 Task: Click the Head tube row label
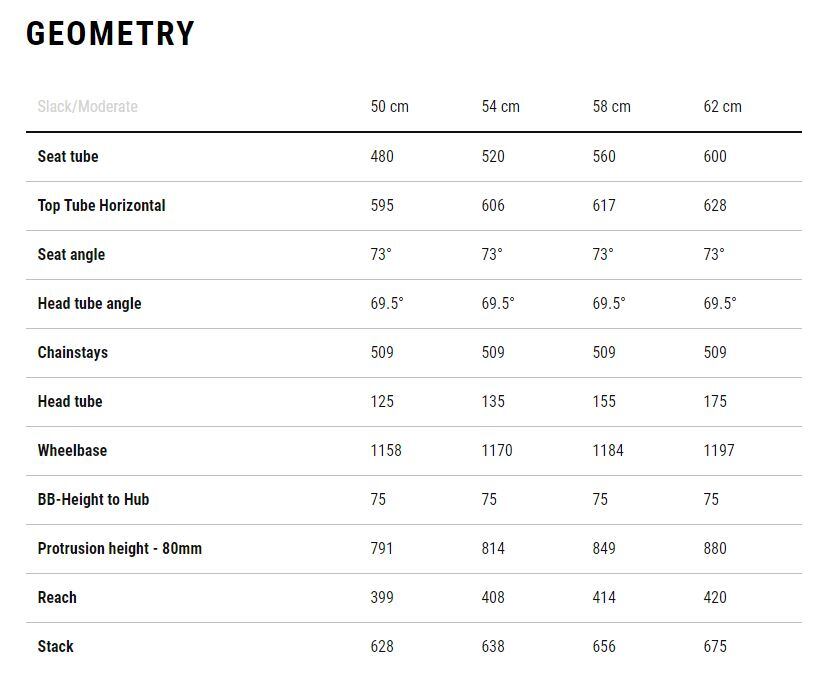(x=70, y=402)
